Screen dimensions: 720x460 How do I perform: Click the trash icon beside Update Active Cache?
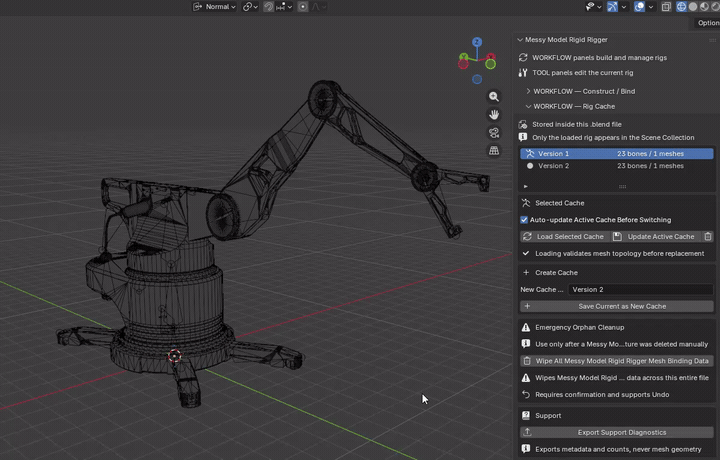[x=708, y=236]
